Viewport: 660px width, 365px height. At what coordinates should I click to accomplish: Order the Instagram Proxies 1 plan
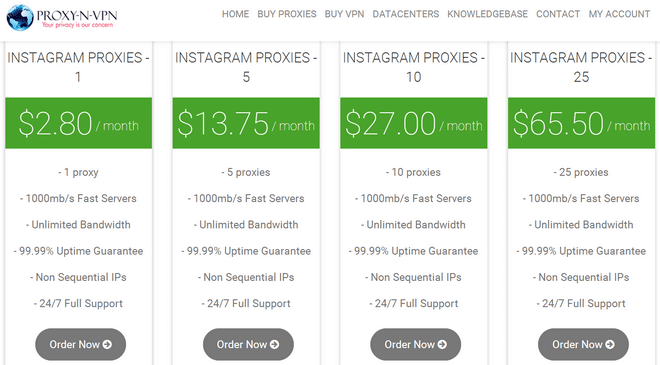pos(80,344)
